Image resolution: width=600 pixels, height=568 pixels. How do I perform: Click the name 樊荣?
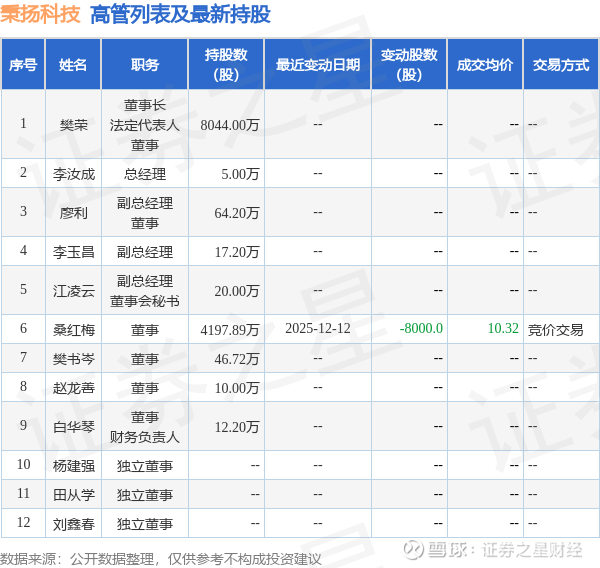point(73,125)
